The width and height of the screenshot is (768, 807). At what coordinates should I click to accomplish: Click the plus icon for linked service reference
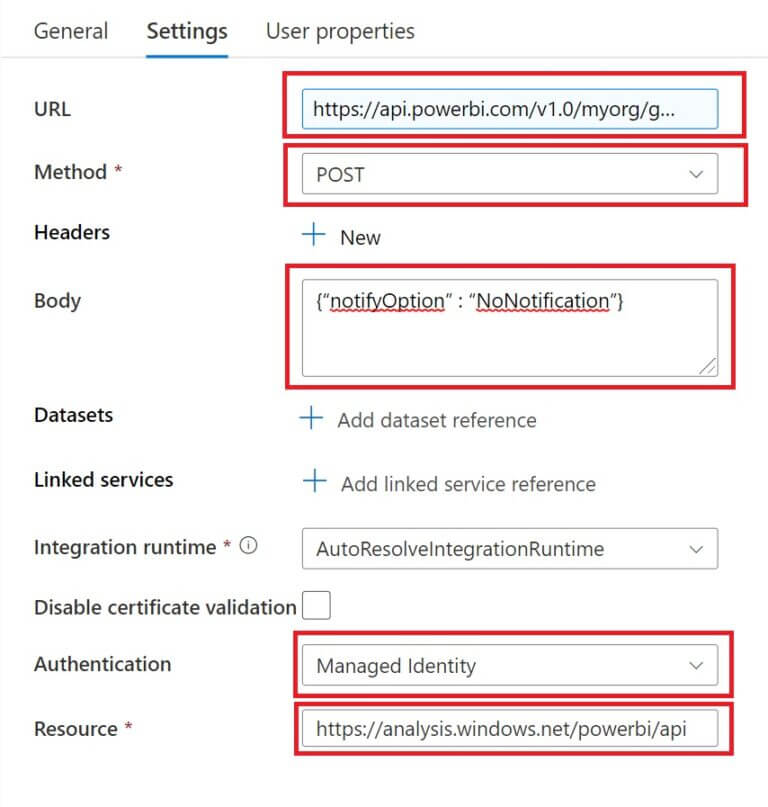click(x=314, y=482)
